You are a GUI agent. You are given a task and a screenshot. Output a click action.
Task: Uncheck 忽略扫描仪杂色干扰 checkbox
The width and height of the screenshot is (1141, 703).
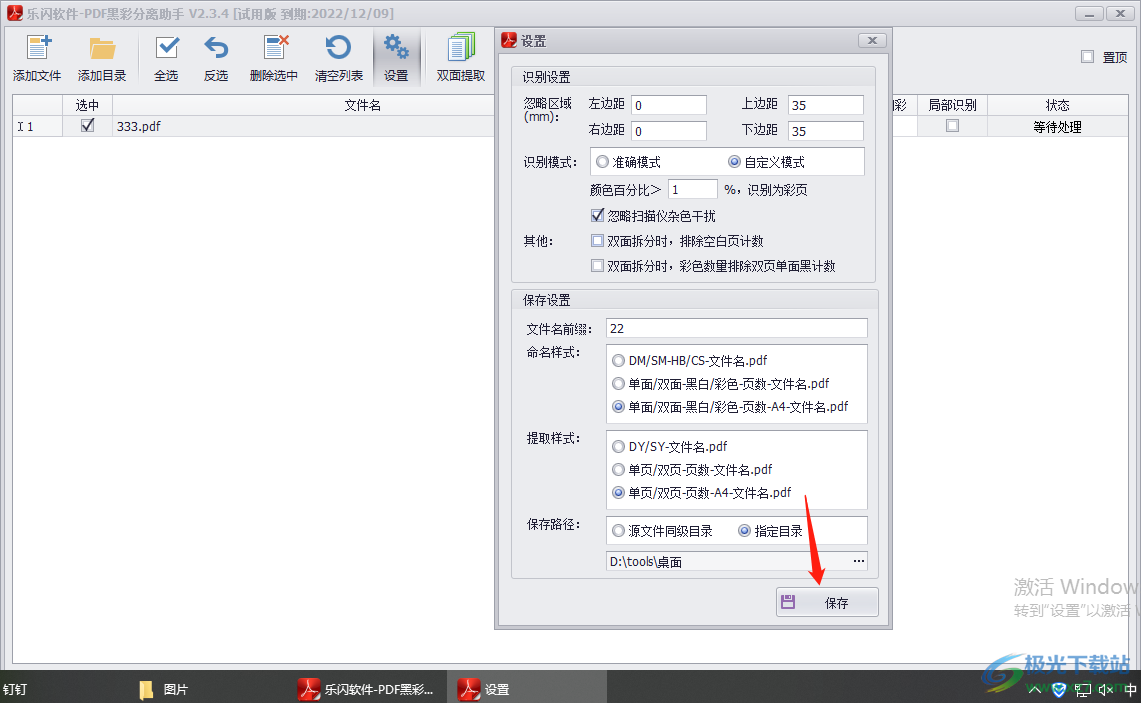(597, 215)
